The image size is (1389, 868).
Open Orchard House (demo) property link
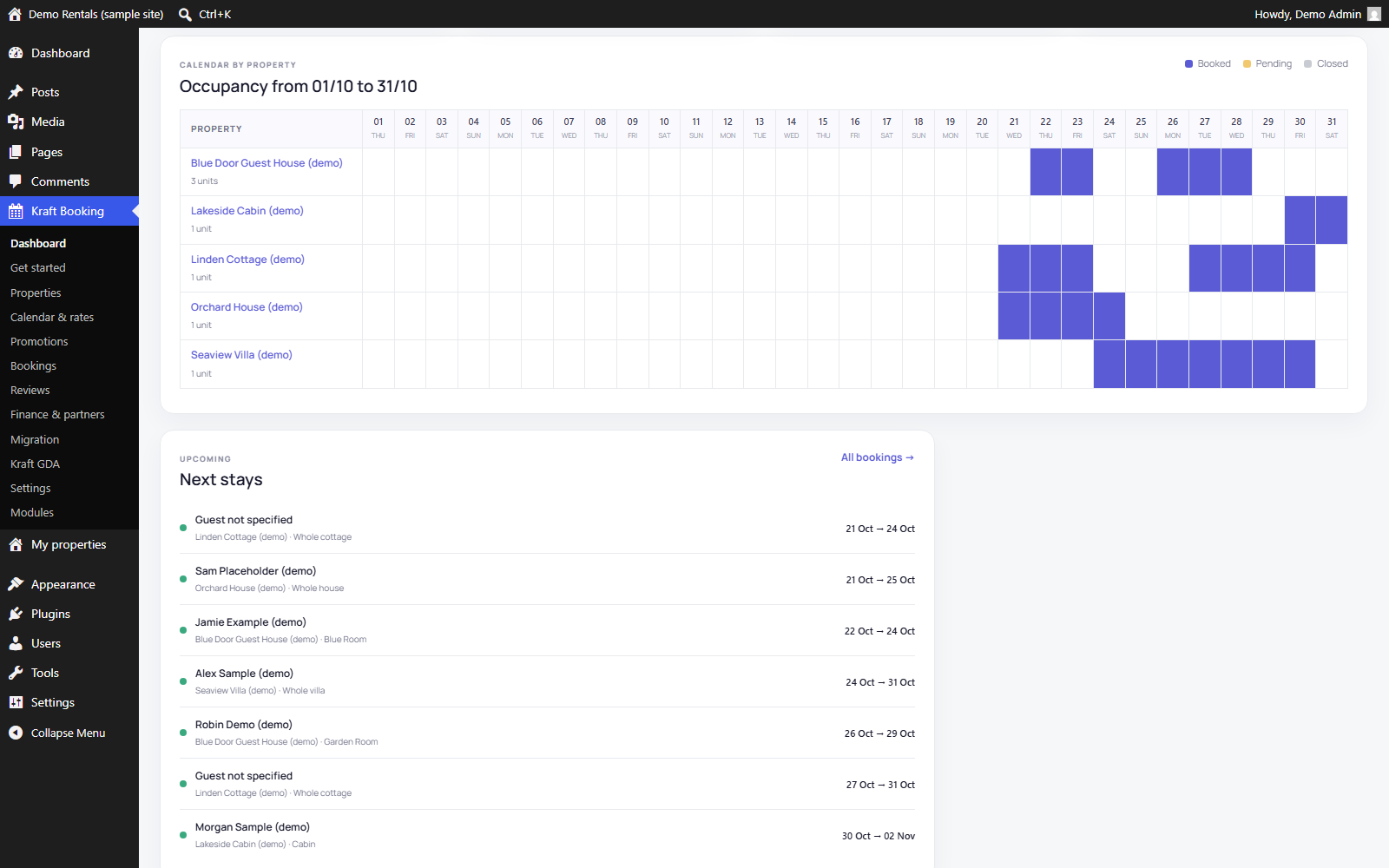[x=247, y=307]
